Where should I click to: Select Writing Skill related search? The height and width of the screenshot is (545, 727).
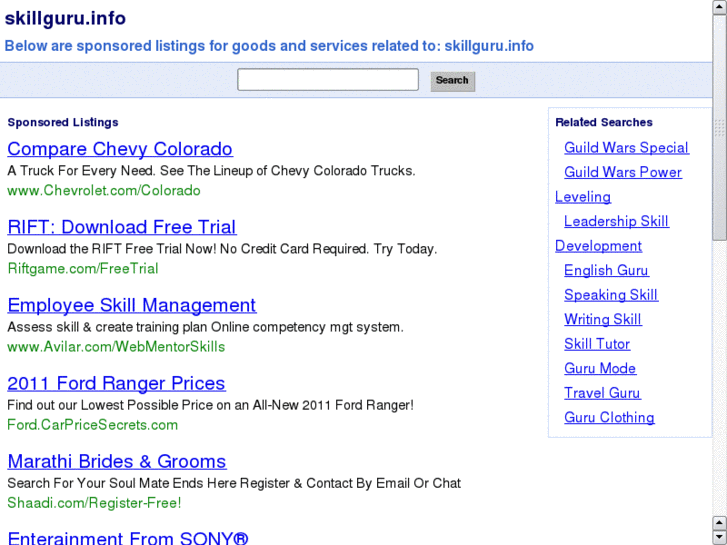(603, 320)
